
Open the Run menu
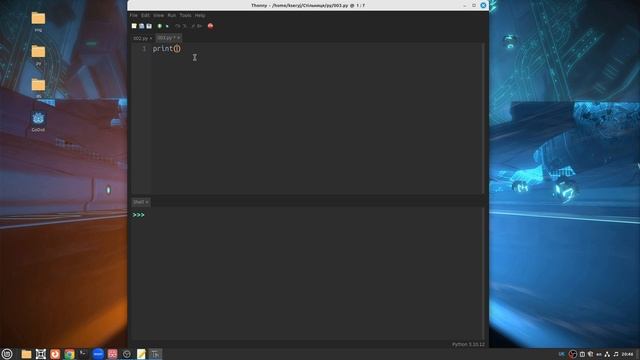click(171, 16)
